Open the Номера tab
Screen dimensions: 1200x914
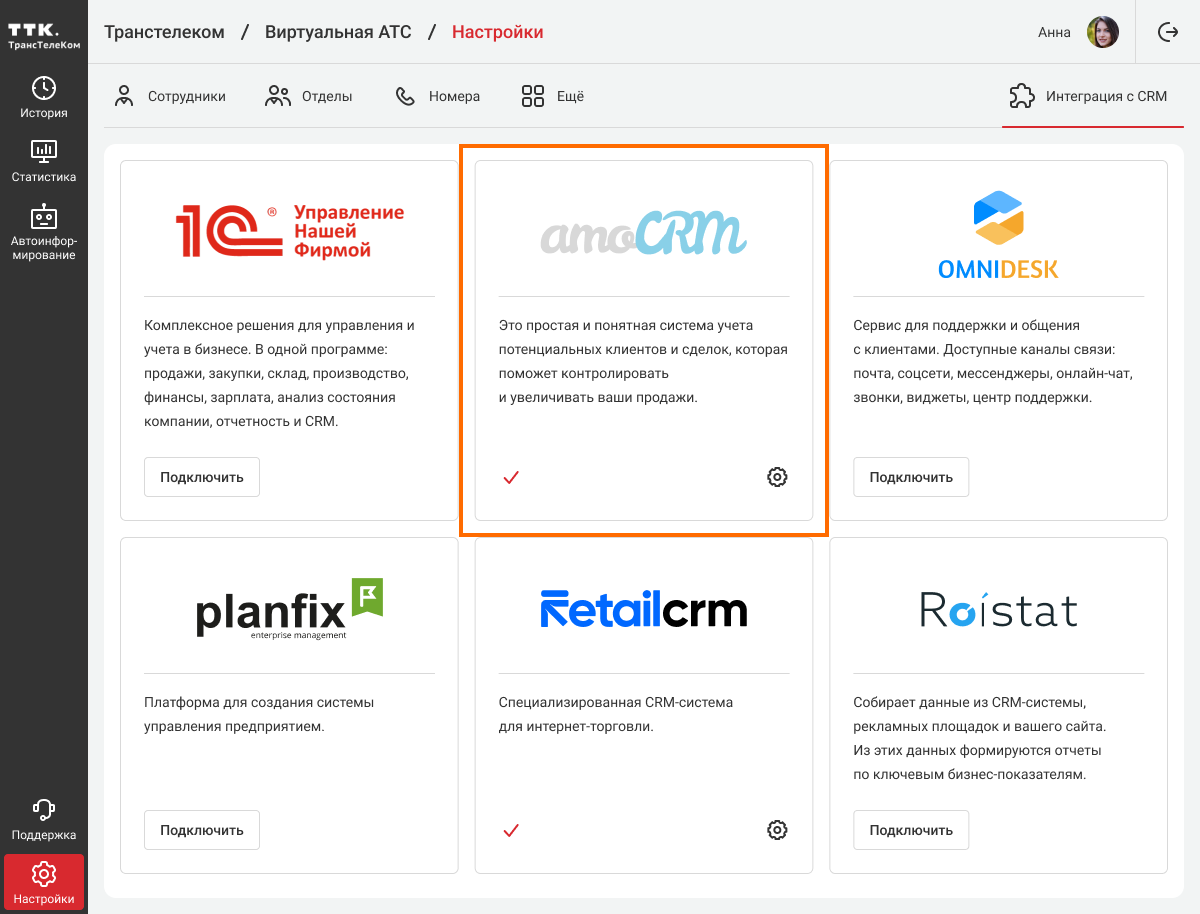(x=438, y=97)
